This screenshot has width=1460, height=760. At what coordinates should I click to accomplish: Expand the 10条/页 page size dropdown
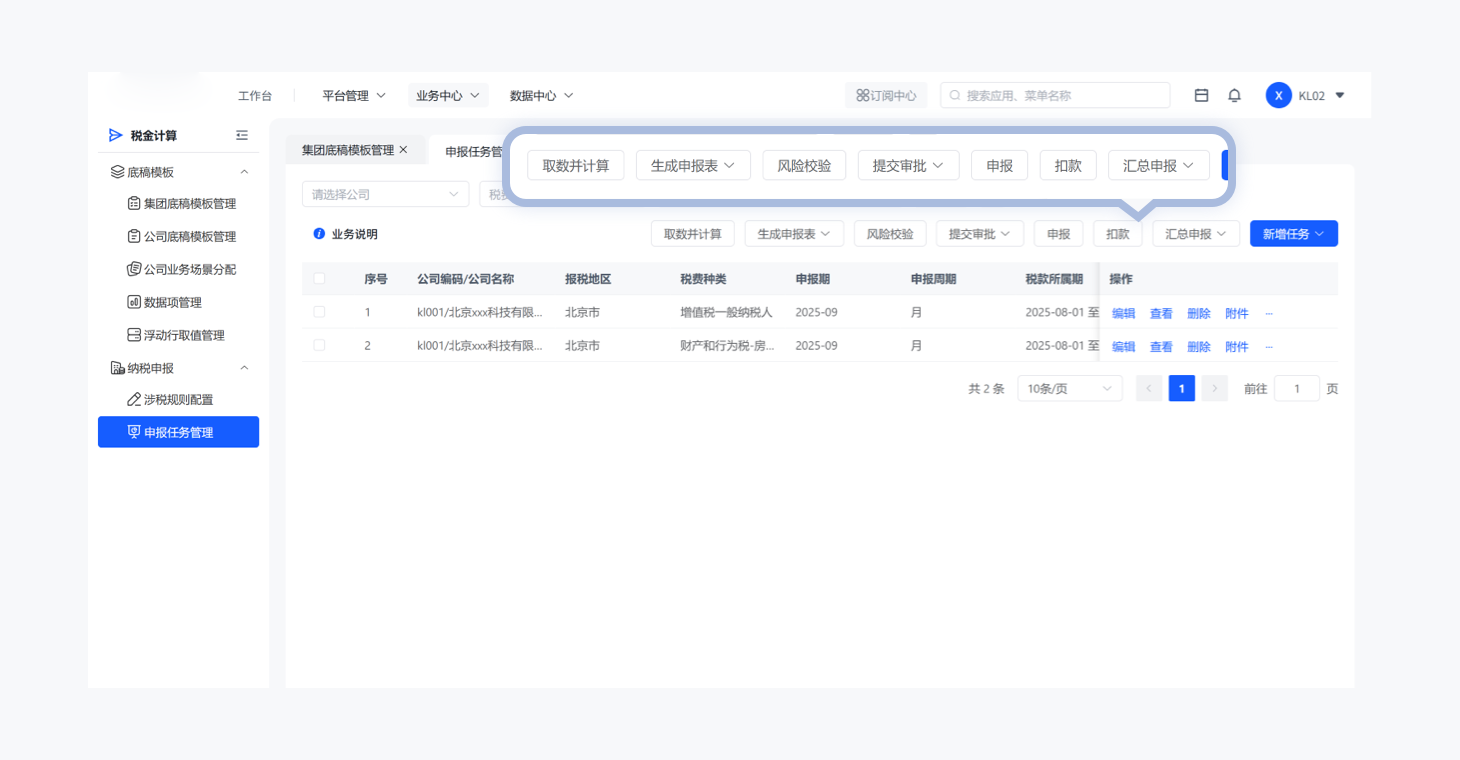point(1070,389)
